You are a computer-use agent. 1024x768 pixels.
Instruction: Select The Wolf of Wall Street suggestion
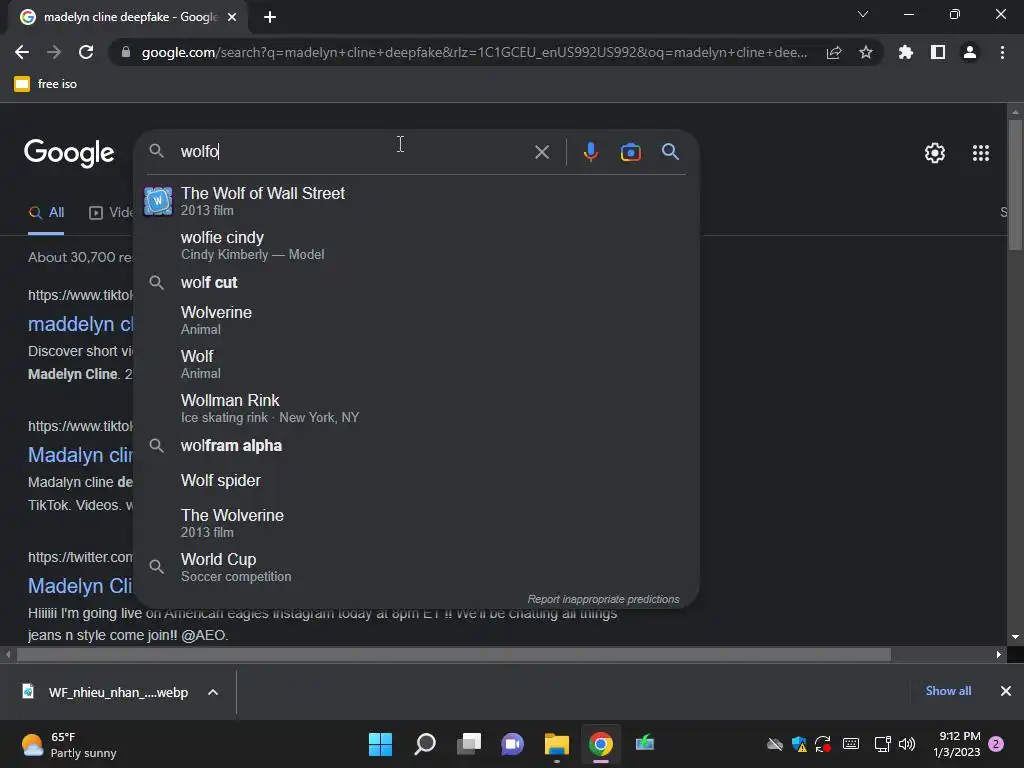(416, 200)
